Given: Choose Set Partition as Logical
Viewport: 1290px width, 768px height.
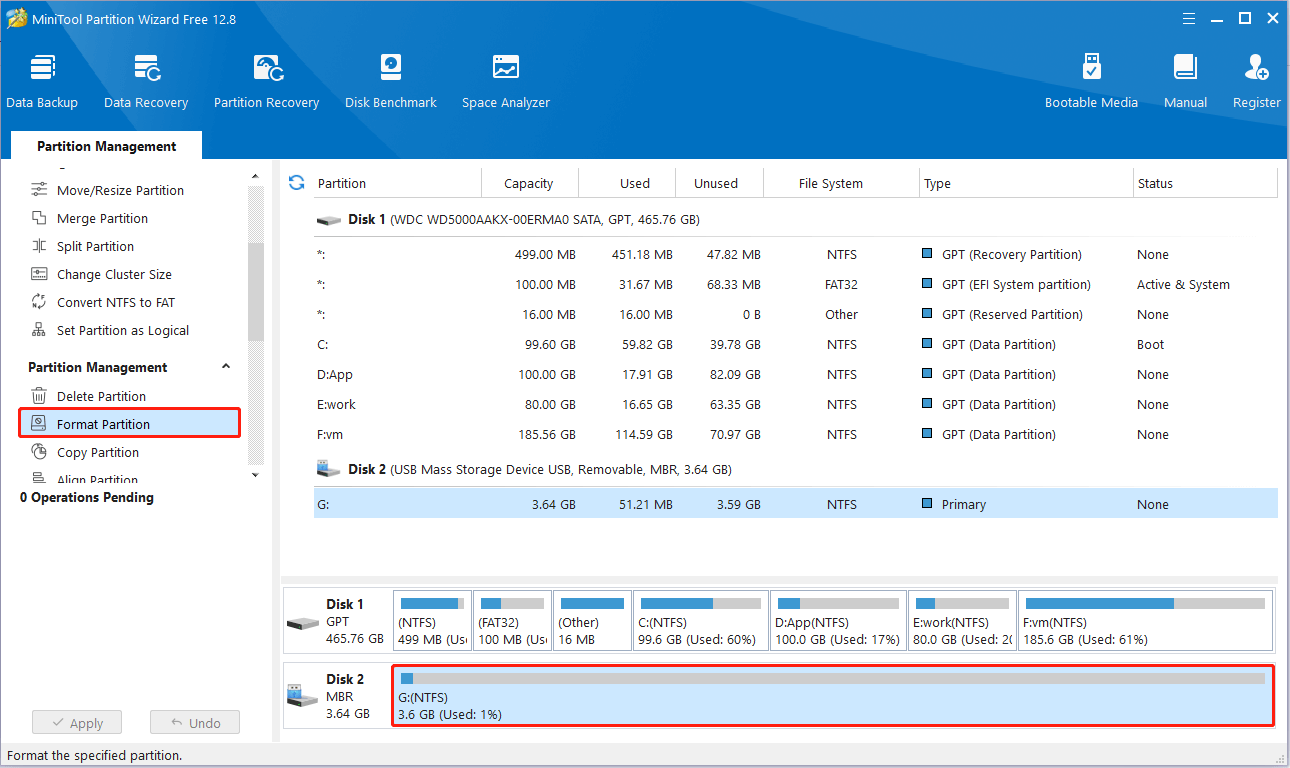Looking at the screenshot, I should coord(110,330).
